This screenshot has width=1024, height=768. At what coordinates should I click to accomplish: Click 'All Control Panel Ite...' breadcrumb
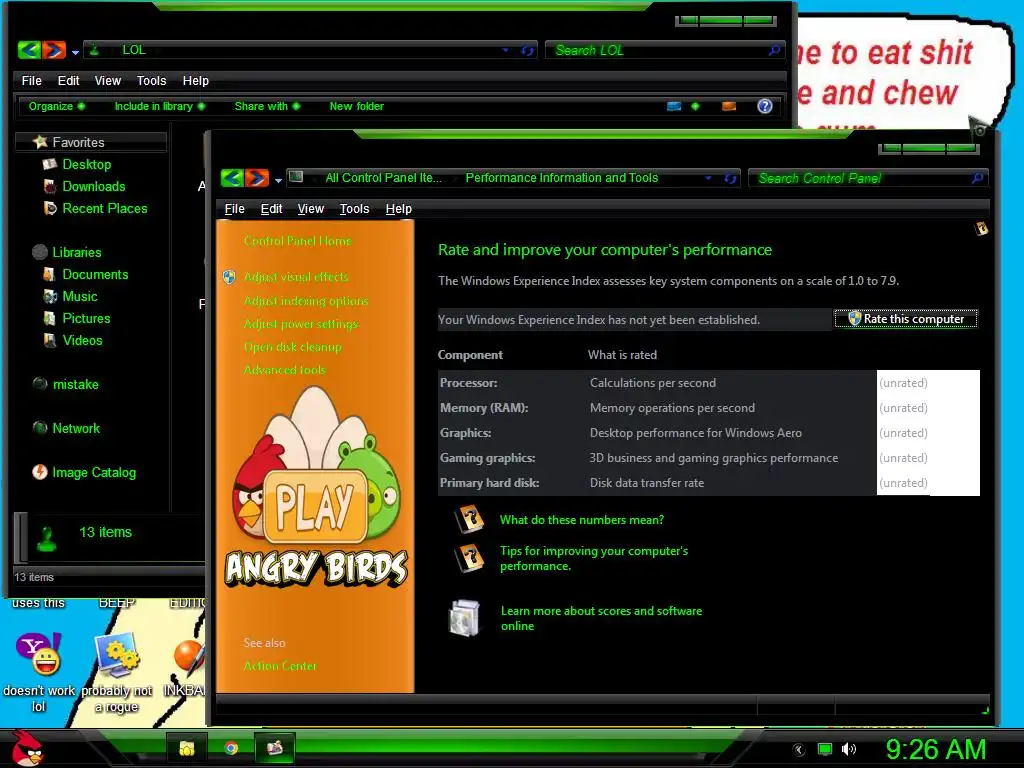[x=383, y=178]
